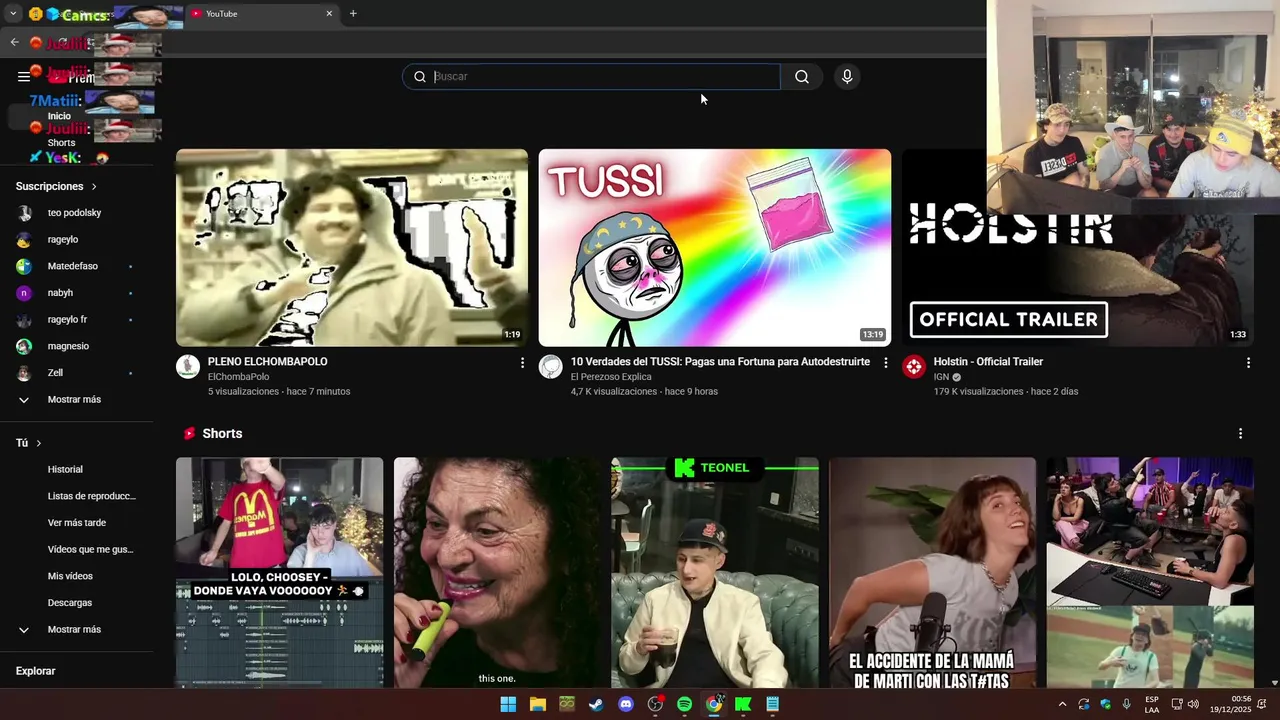
Task: Click the Explorar heading in sidebar
Action: point(35,671)
